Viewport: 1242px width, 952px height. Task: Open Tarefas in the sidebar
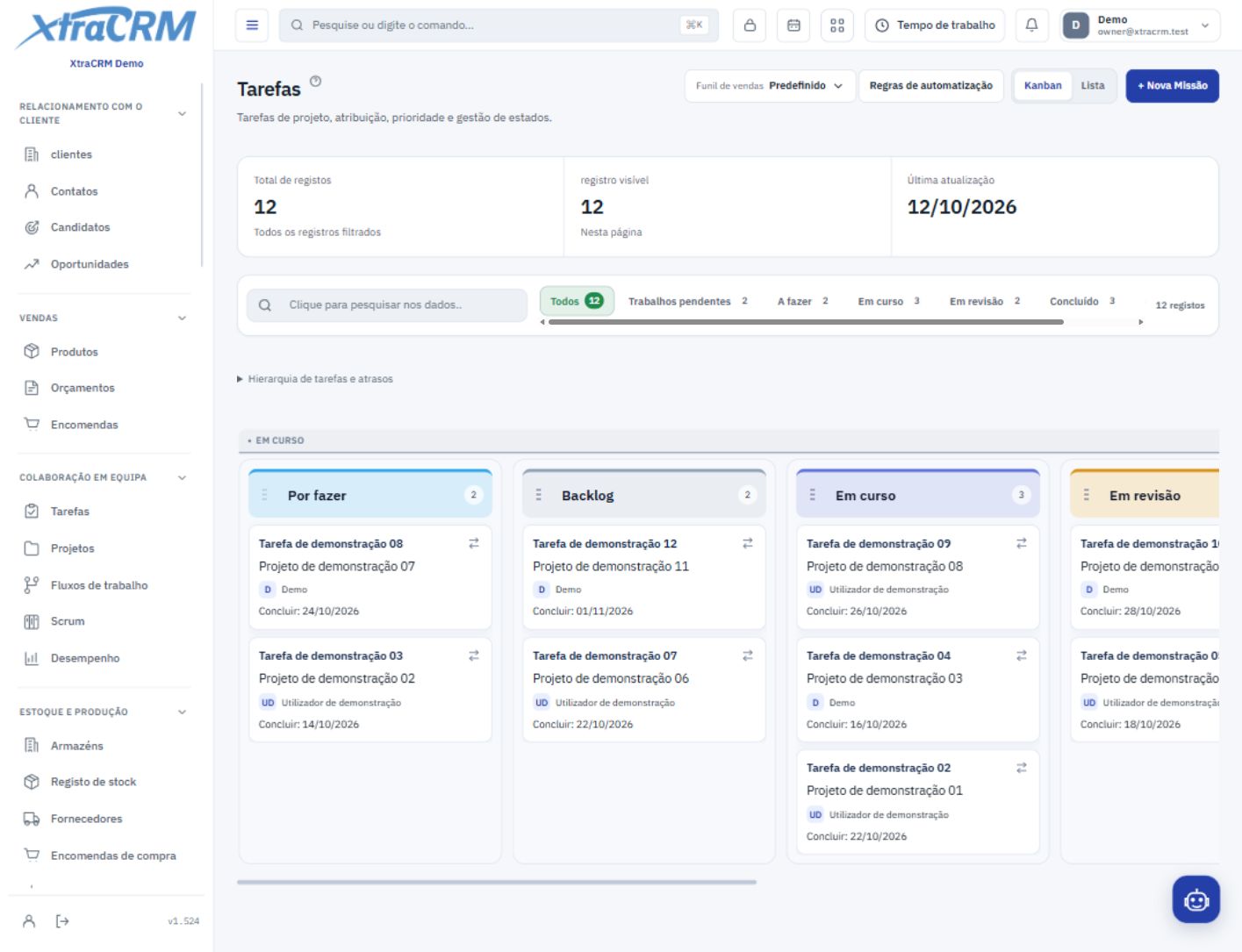point(105,512)
